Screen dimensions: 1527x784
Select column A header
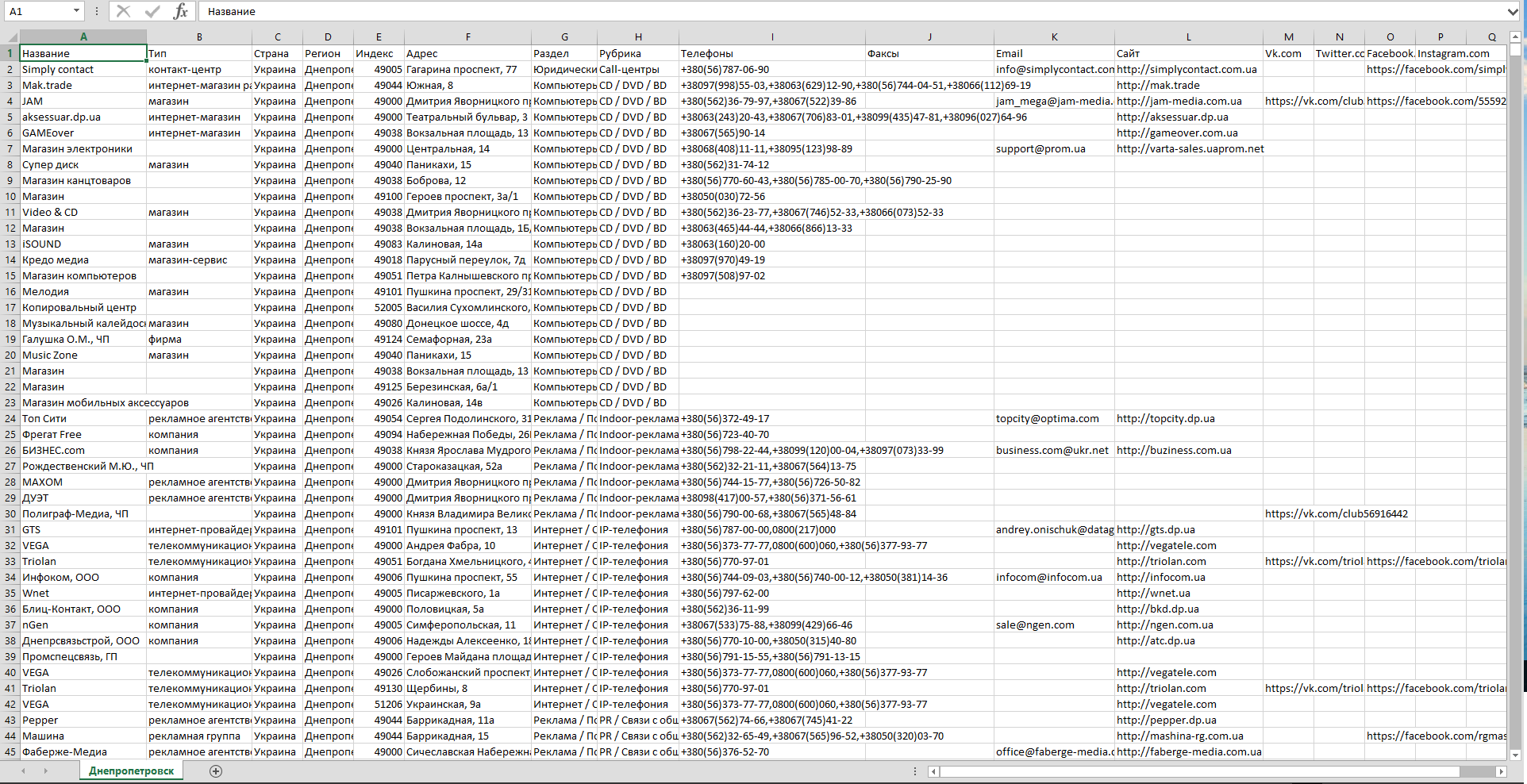point(83,37)
